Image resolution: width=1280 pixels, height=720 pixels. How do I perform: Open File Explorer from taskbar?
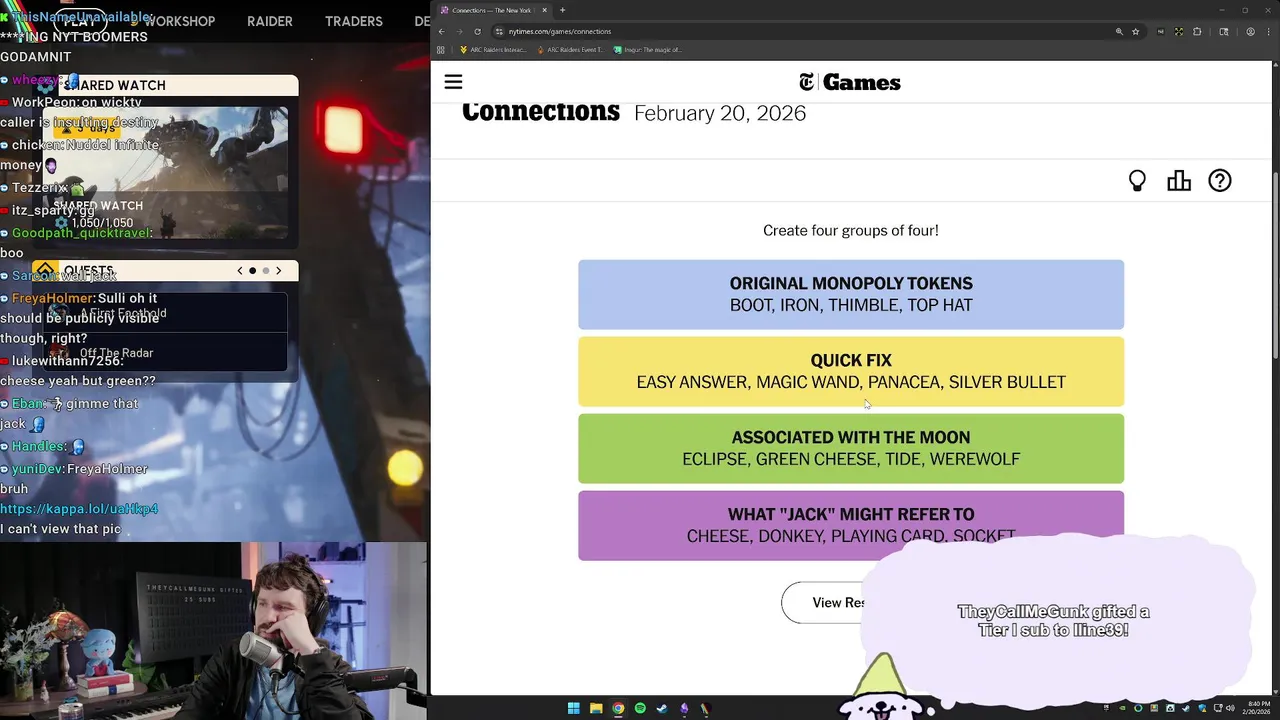[x=596, y=709]
